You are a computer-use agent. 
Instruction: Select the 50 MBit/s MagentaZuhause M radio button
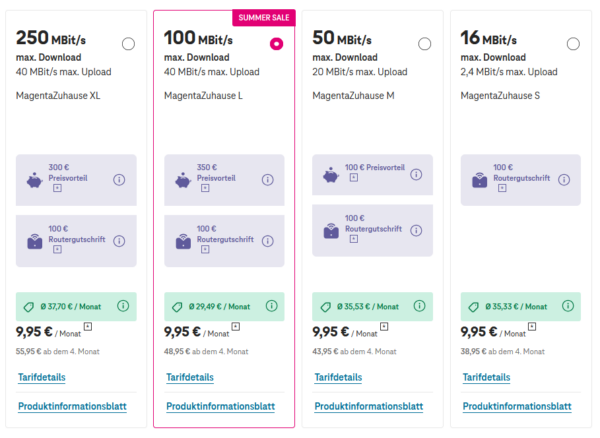tap(424, 44)
